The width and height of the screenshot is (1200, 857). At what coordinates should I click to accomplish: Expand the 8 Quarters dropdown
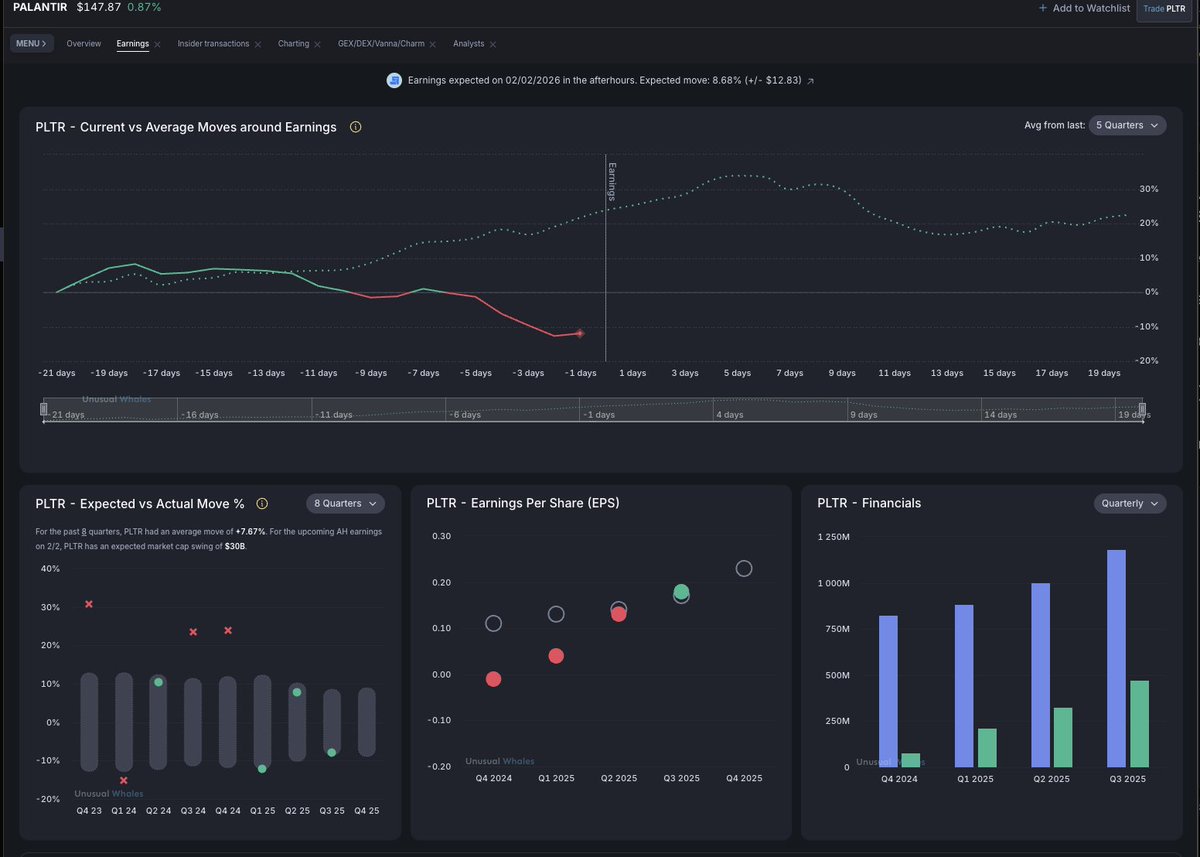click(x=346, y=504)
